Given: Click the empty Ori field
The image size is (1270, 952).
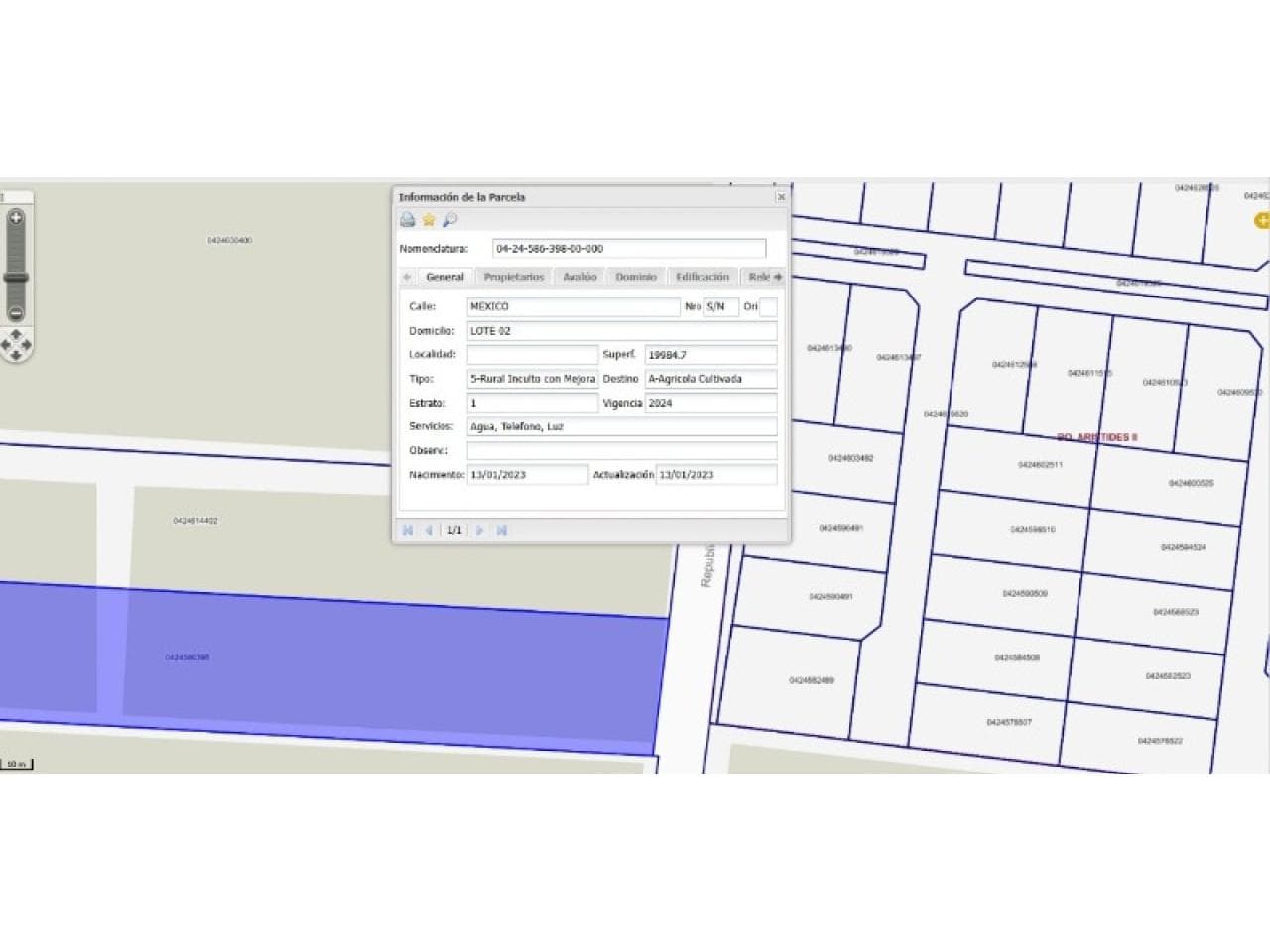Looking at the screenshot, I should (x=768, y=307).
